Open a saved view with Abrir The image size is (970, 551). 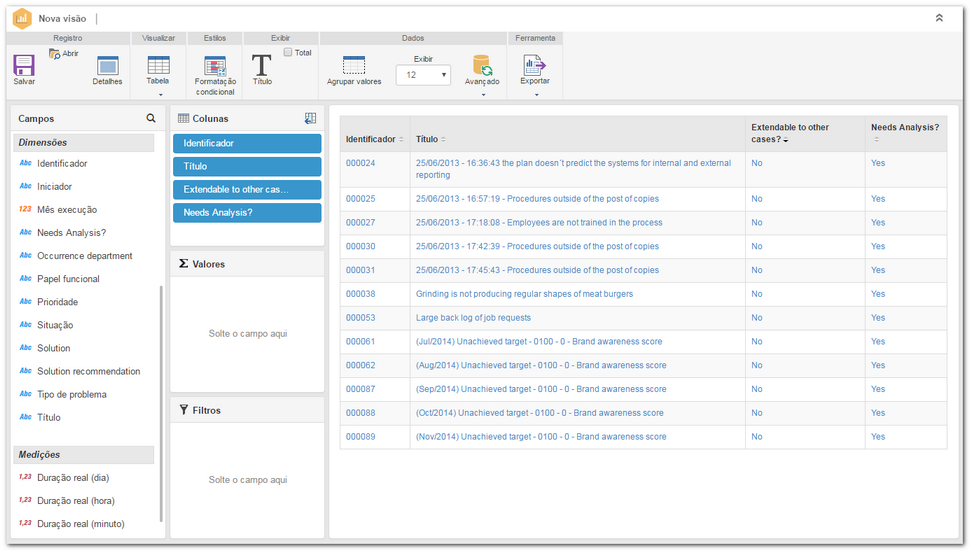[64, 54]
